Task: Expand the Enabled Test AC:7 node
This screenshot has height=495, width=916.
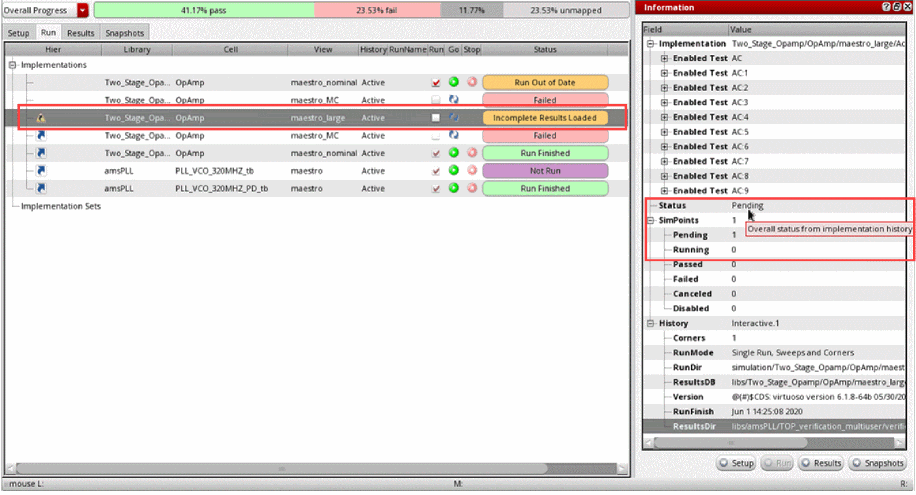Action: (664, 161)
